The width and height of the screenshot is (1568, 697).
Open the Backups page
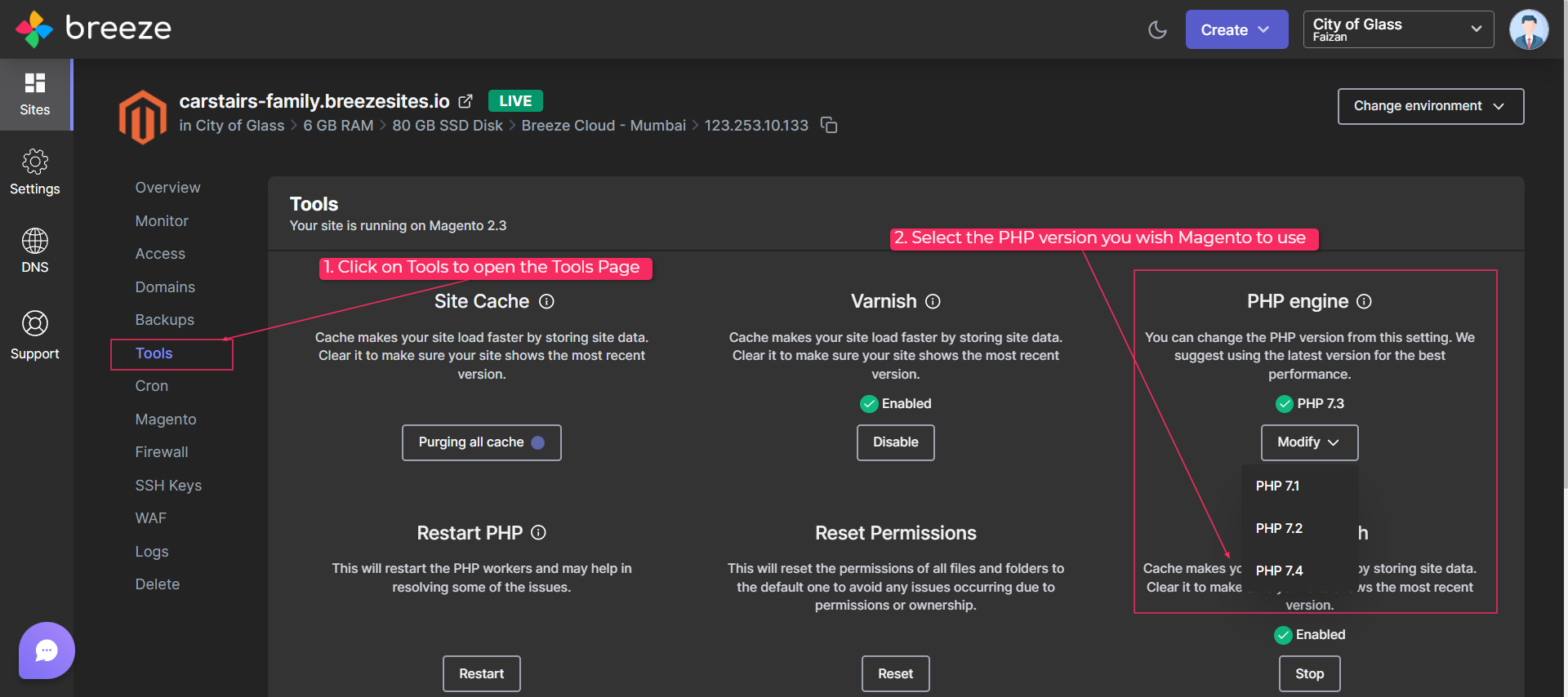tap(164, 320)
